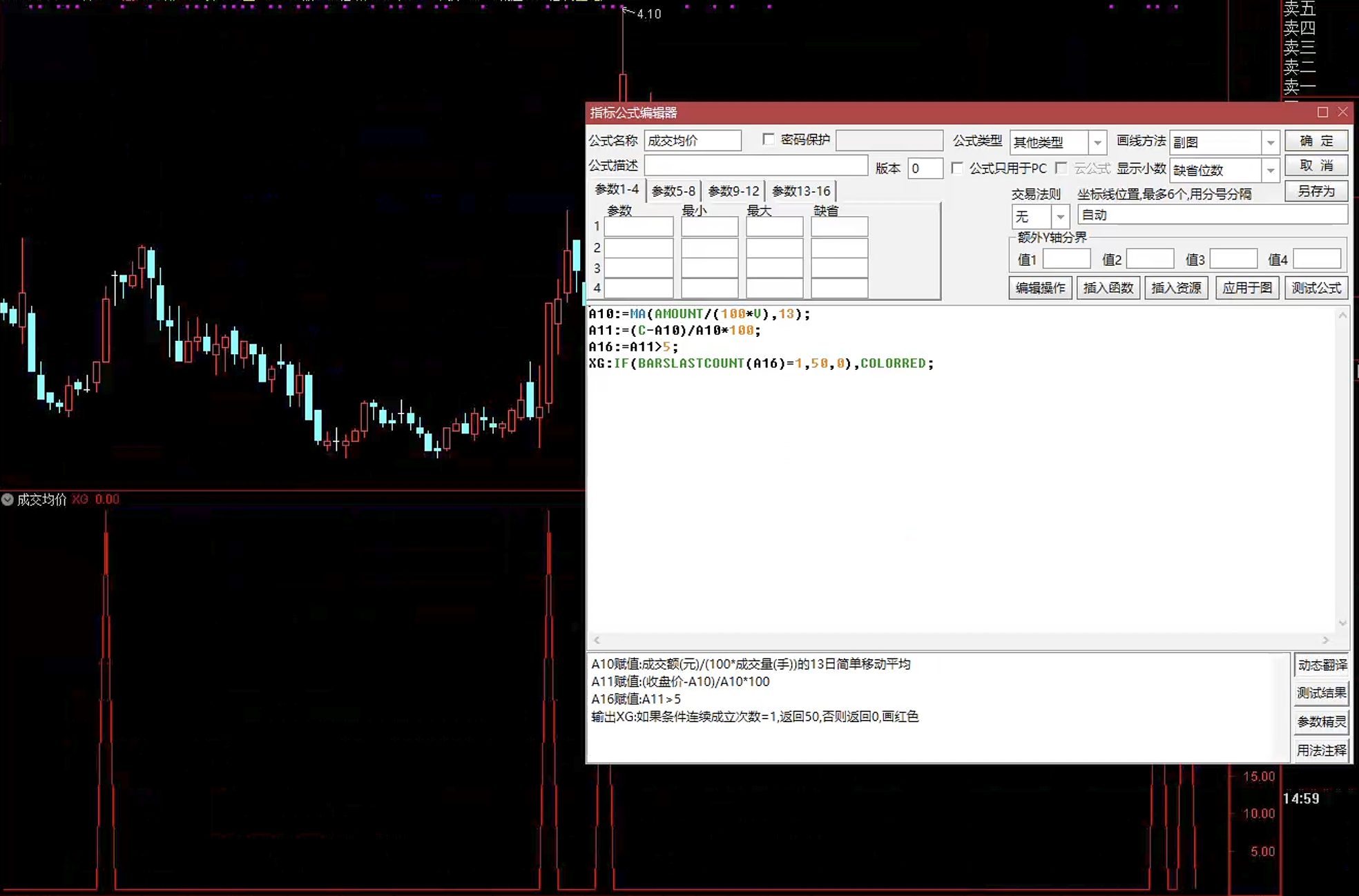Click 插入资源 insert resource button

tap(1176, 288)
